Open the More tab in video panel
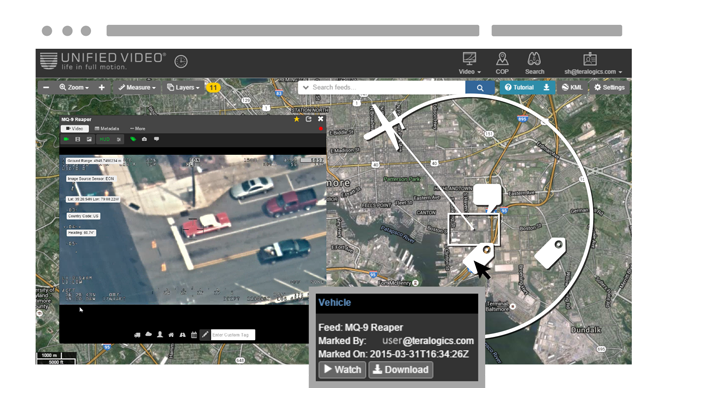This screenshot has height=405, width=715. [138, 129]
